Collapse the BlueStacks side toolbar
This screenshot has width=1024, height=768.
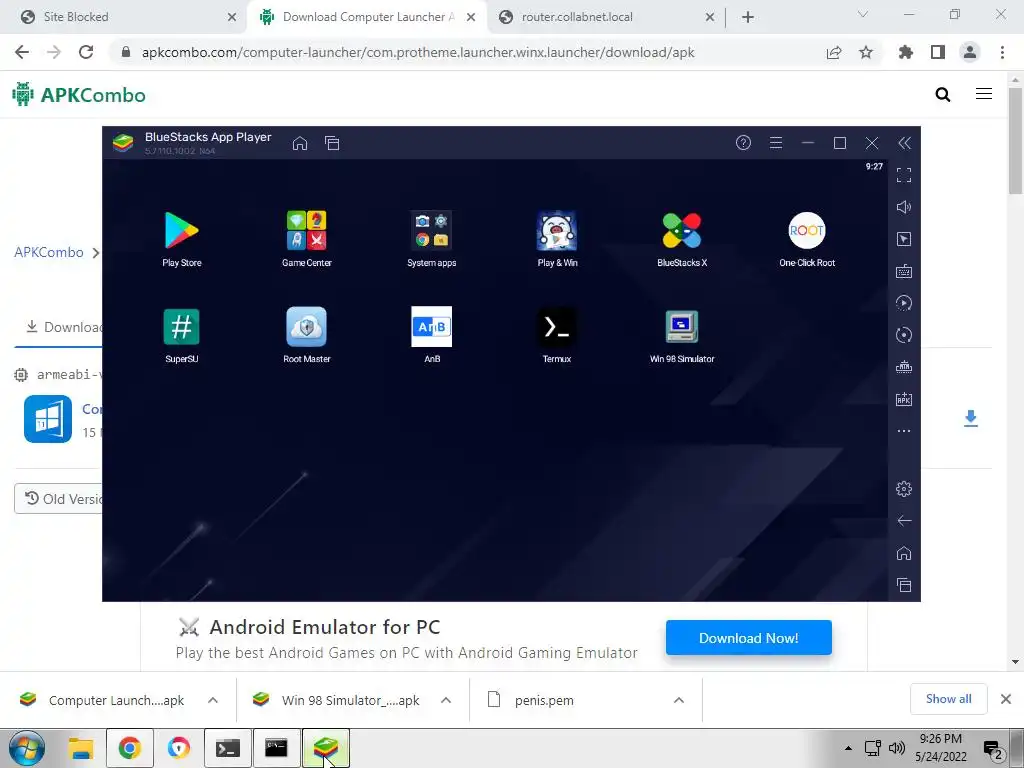click(904, 143)
